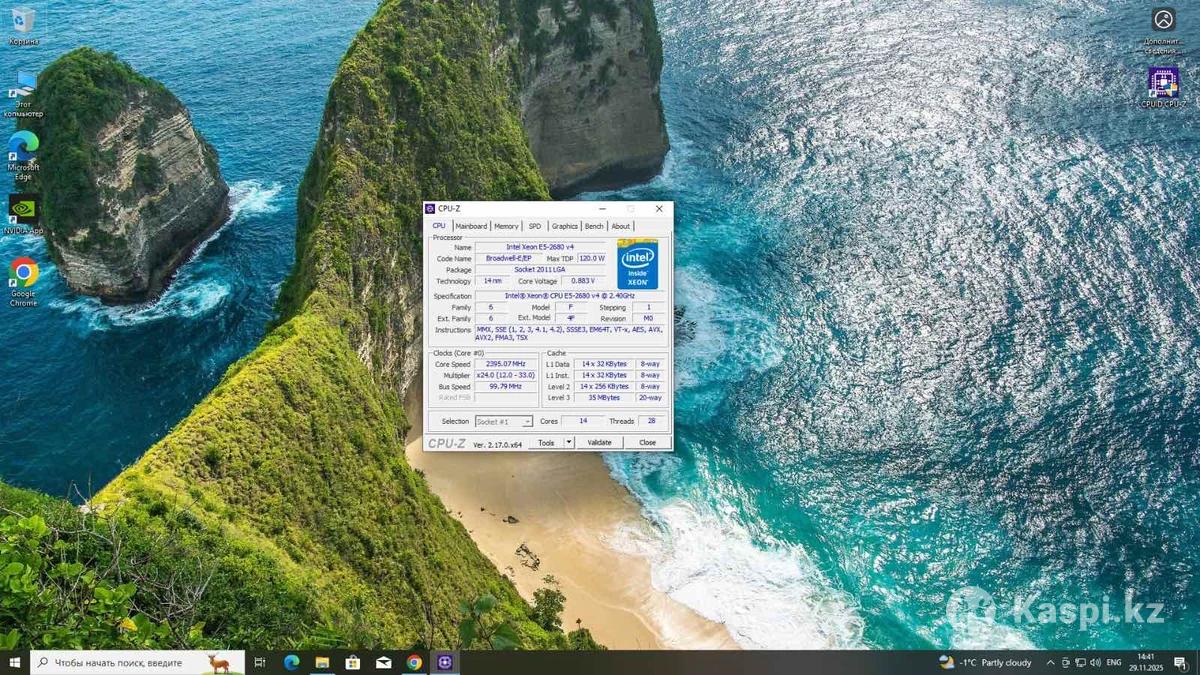Open File Explorer from the taskbar
The image size is (1200, 675).
pos(322,663)
